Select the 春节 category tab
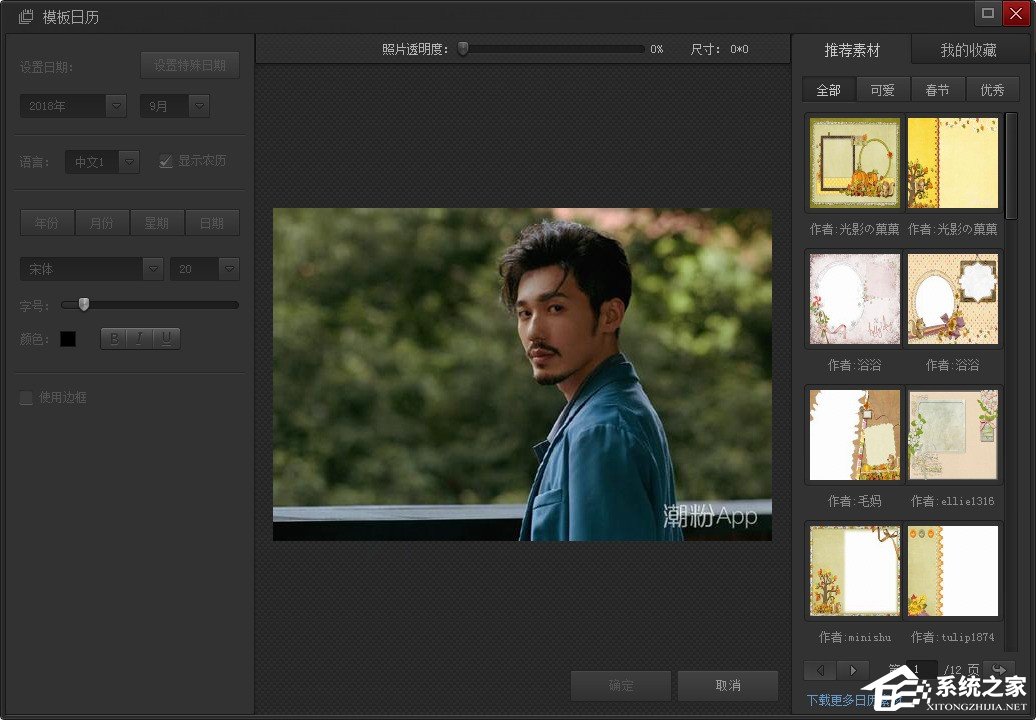1036x720 pixels. (937, 90)
